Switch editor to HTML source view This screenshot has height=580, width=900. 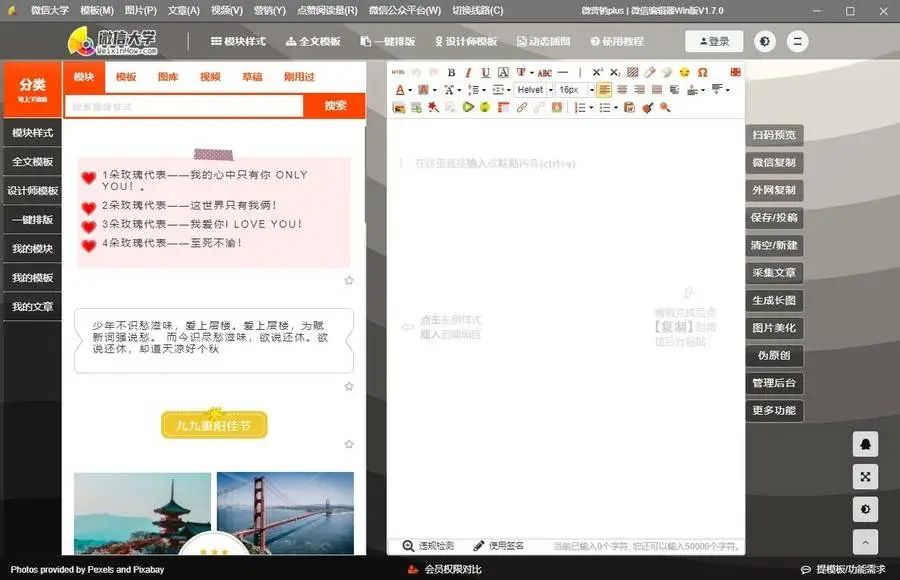click(x=398, y=72)
